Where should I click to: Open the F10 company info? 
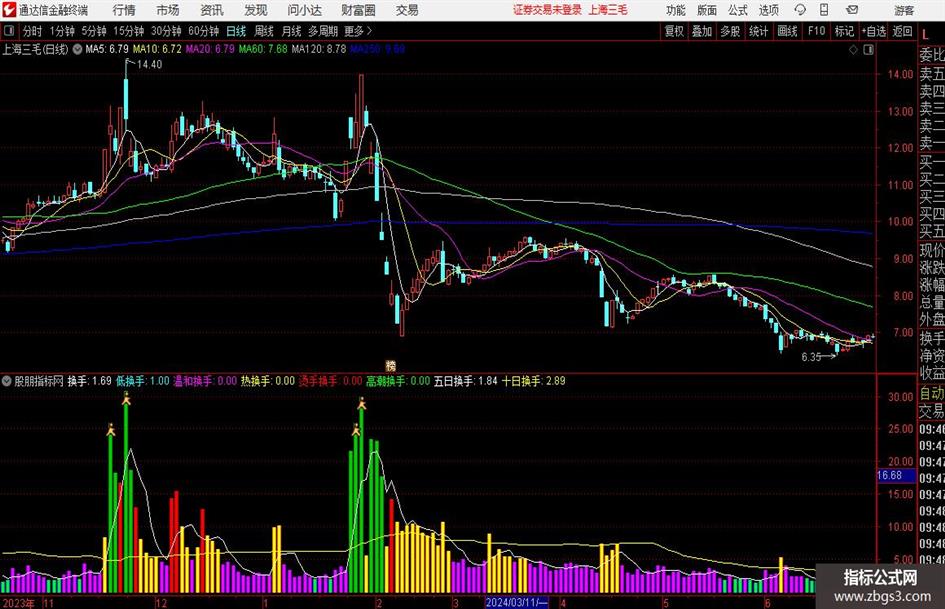click(817, 31)
